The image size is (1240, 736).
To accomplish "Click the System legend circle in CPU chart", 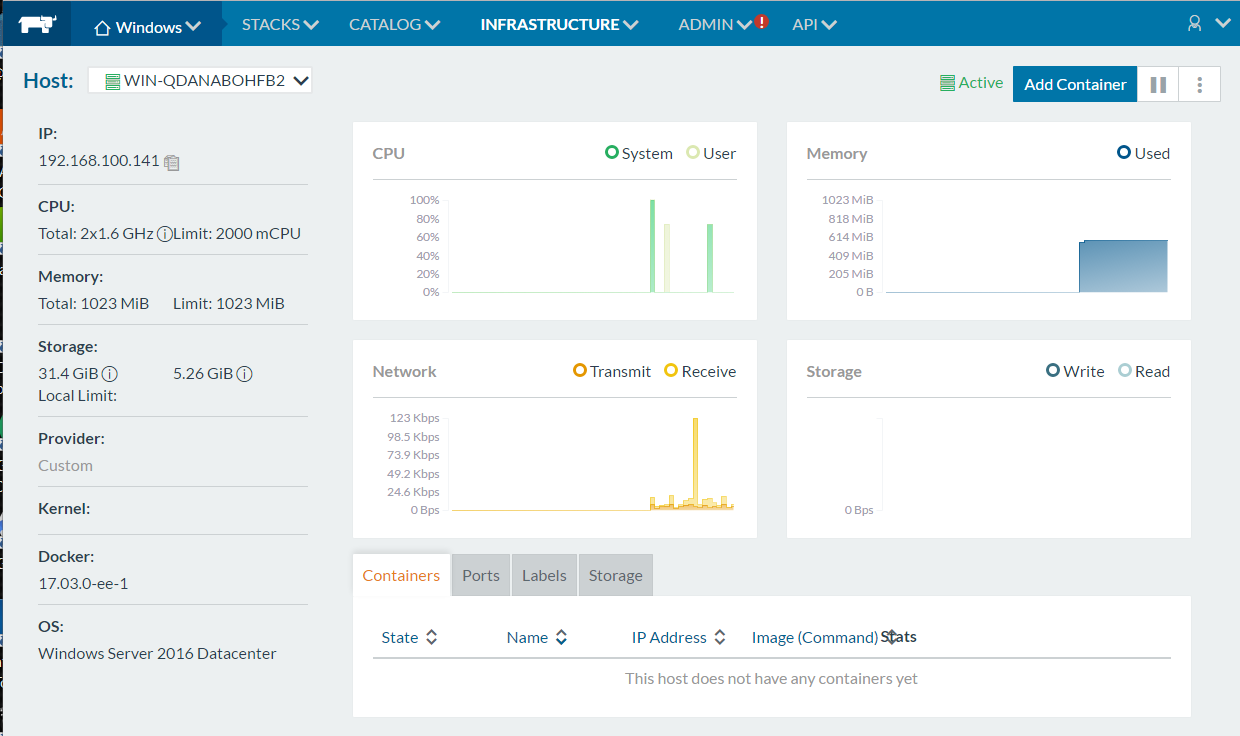I will tap(612, 153).
